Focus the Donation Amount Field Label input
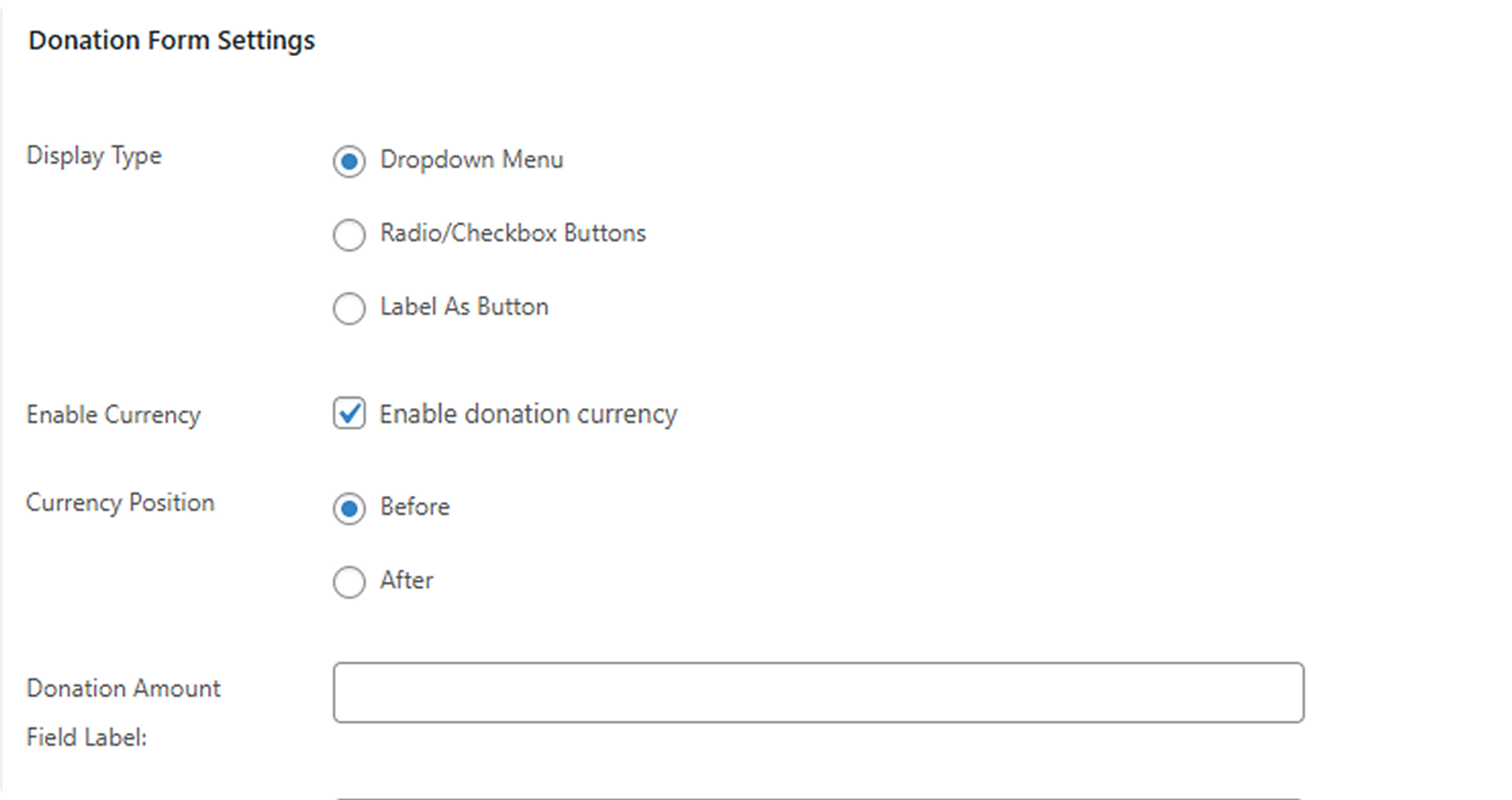 point(818,692)
